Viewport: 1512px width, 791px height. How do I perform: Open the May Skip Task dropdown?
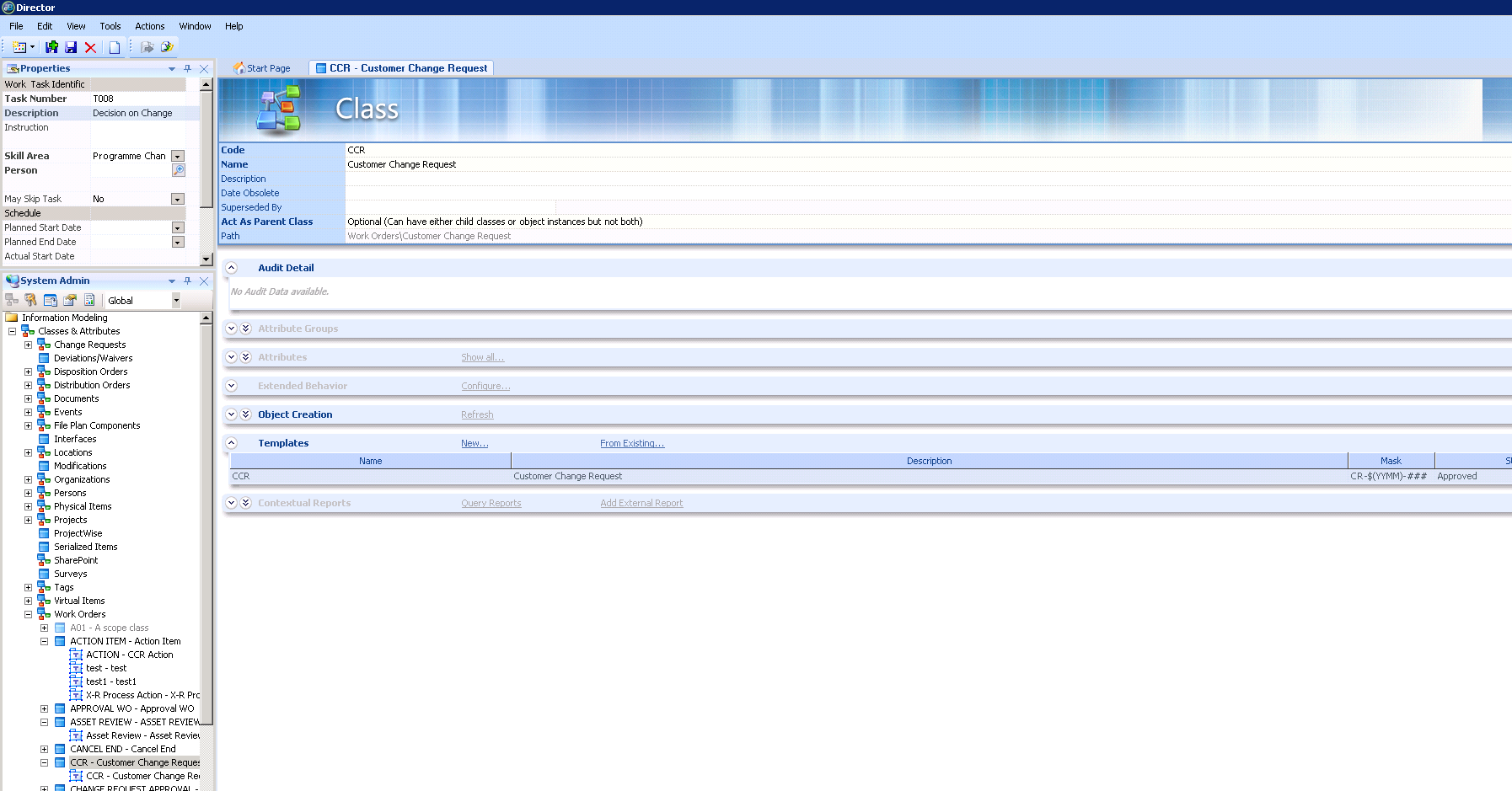pos(178,199)
